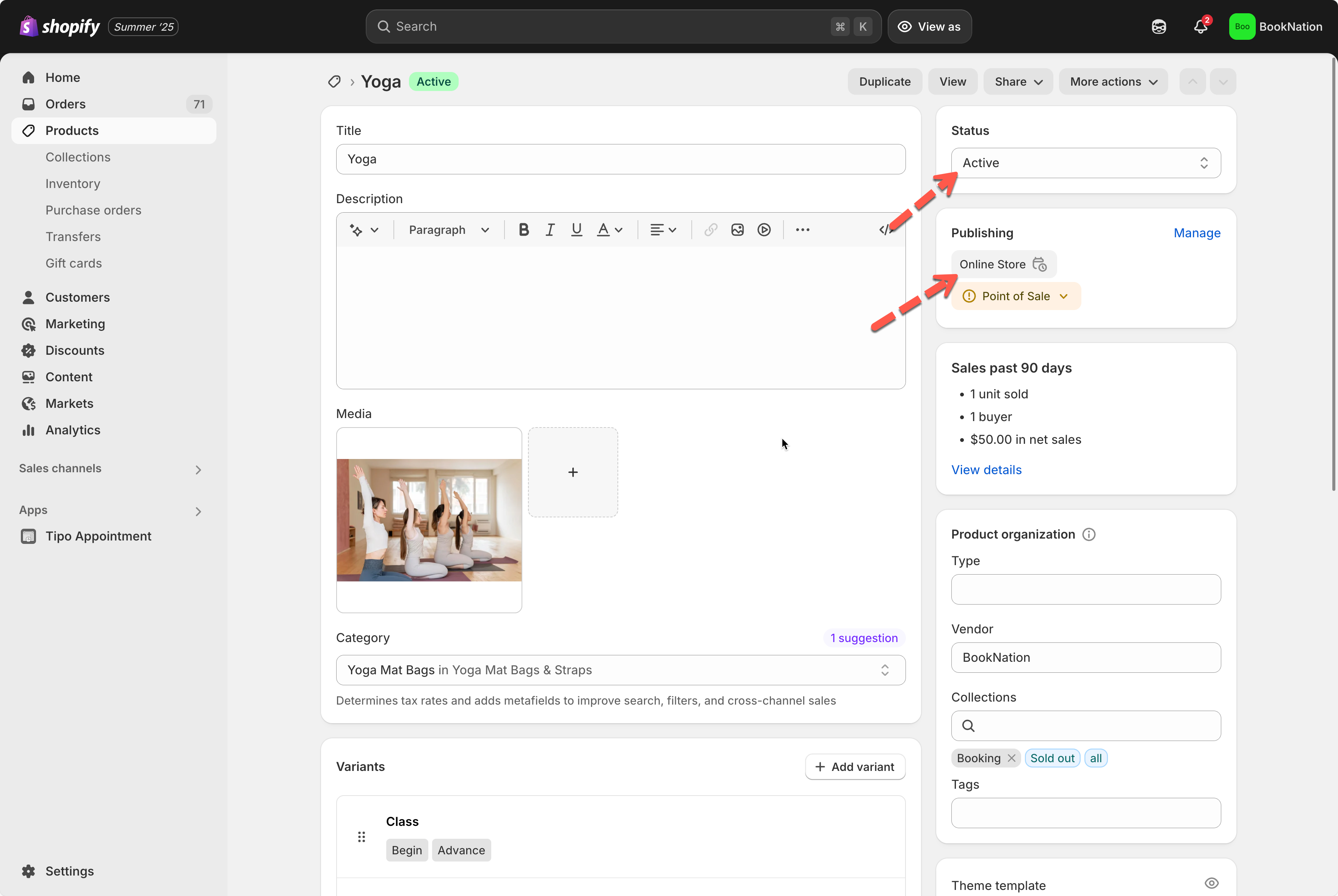
Task: Remove Booking collection tag
Action: [1011, 758]
